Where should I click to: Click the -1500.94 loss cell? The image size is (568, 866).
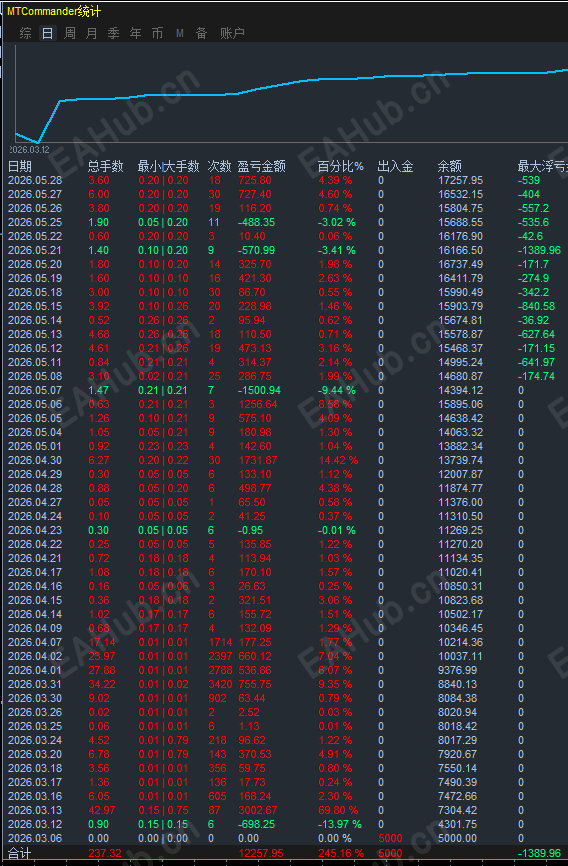coord(259,390)
